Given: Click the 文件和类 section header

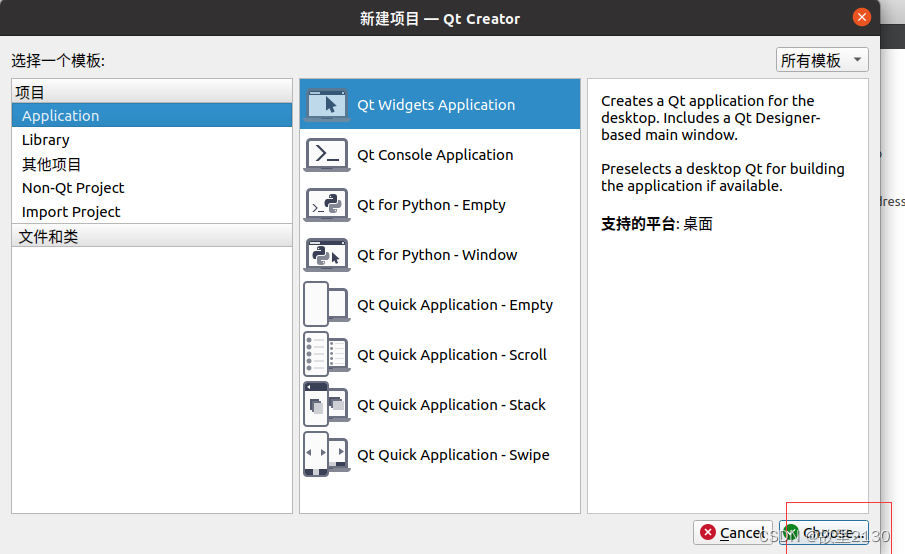Looking at the screenshot, I should pyautogui.click(x=152, y=236).
